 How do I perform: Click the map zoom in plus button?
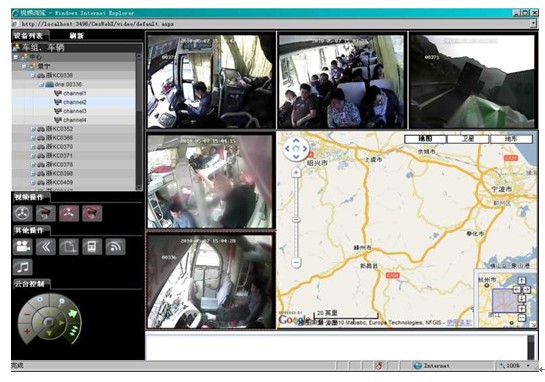[x=296, y=172]
